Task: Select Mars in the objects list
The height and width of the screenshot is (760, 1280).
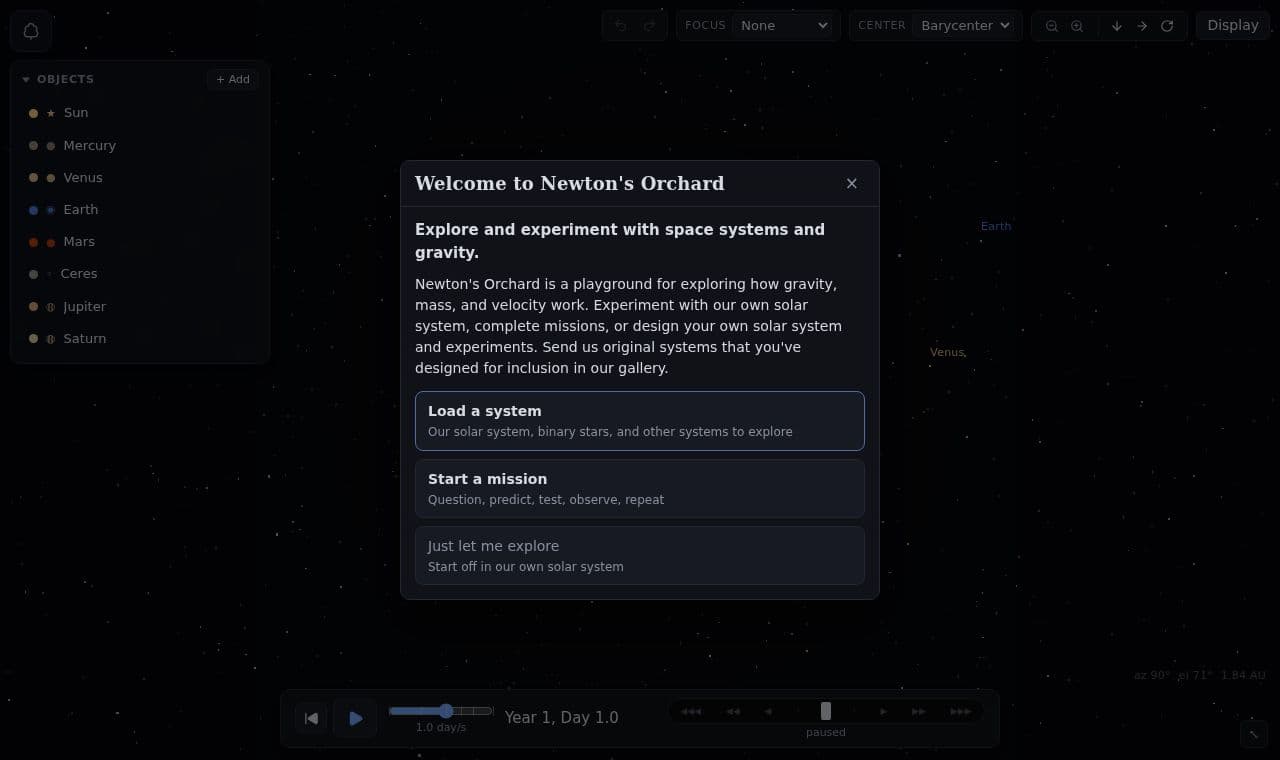Action: pos(140,241)
